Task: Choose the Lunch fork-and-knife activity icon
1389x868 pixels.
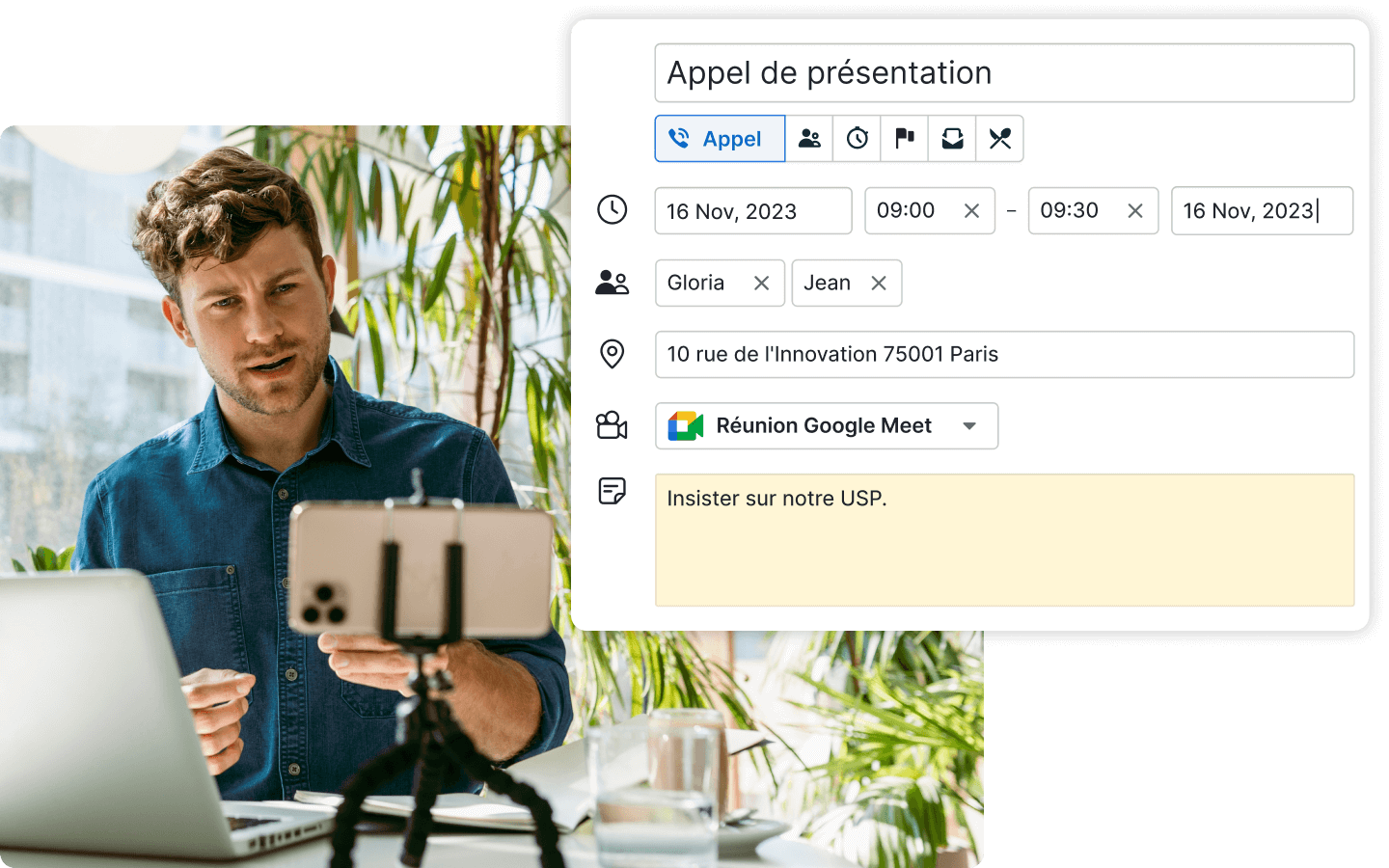Action: click(x=999, y=139)
